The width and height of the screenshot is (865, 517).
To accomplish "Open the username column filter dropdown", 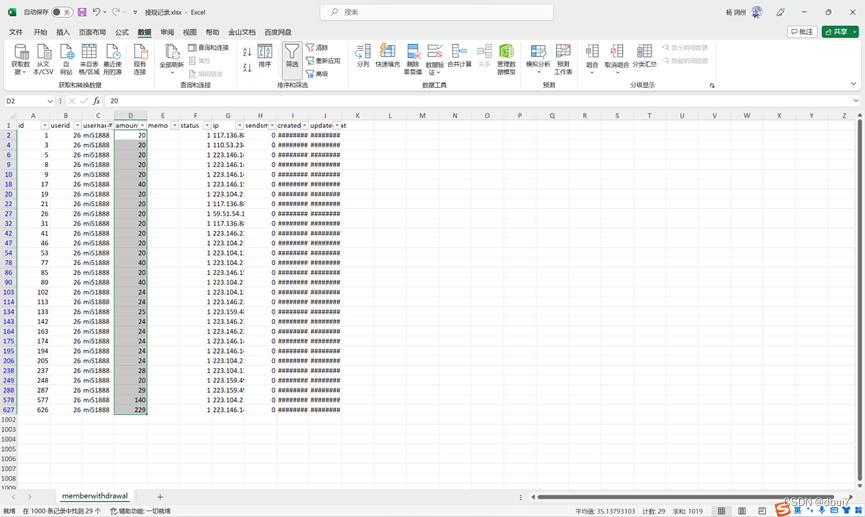I will [110, 125].
